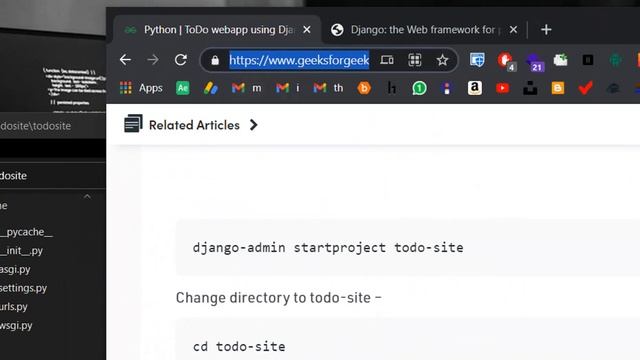This screenshot has height=360, width=640.
Task: Click the Related Articles heading
Action: pyautogui.click(x=194, y=125)
